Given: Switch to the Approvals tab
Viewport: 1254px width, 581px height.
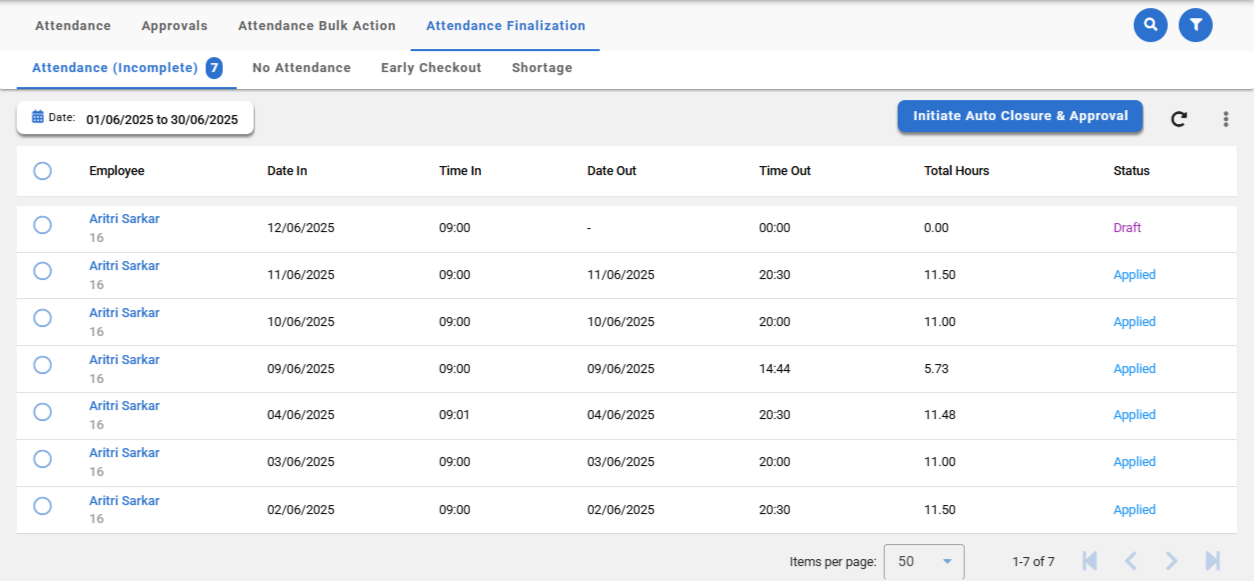Looking at the screenshot, I should point(174,26).
